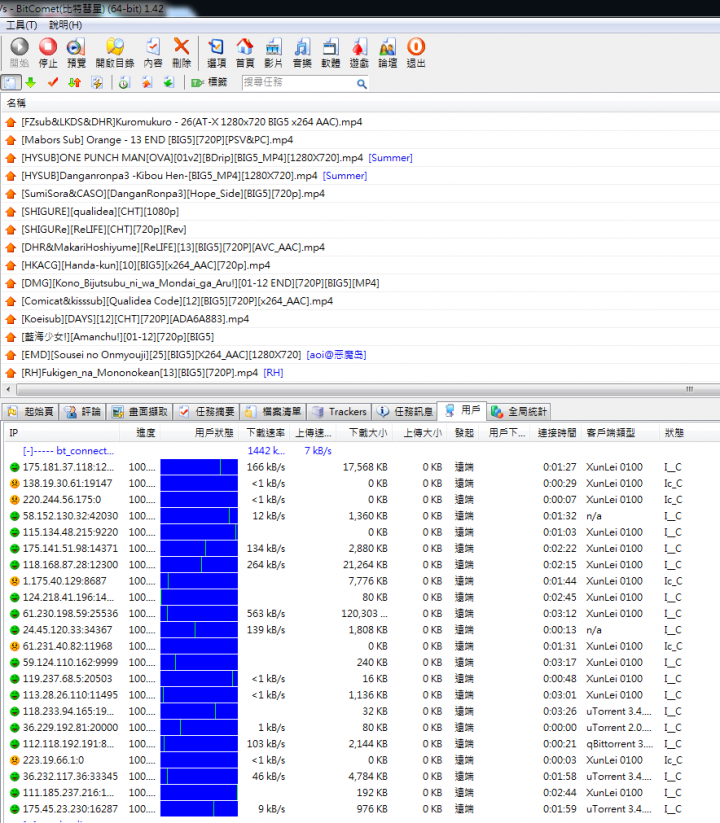Select peer 61.230.198.59:25536 row
The height and width of the screenshot is (823, 720).
[360, 614]
